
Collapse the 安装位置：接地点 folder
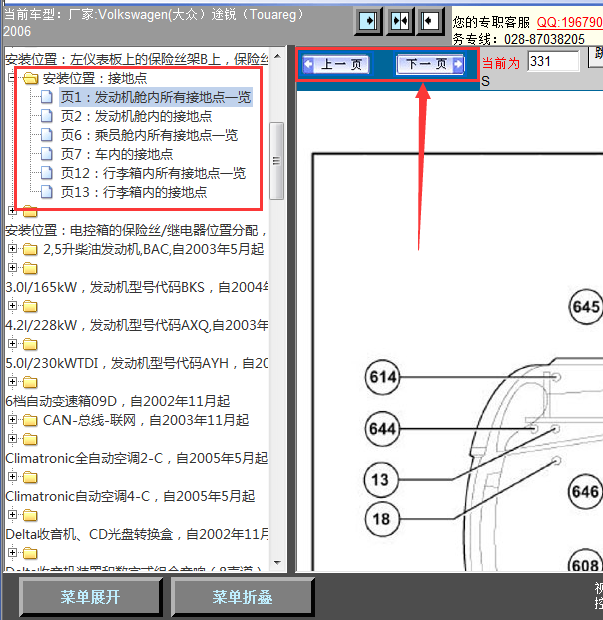pyautogui.click(x=12, y=78)
